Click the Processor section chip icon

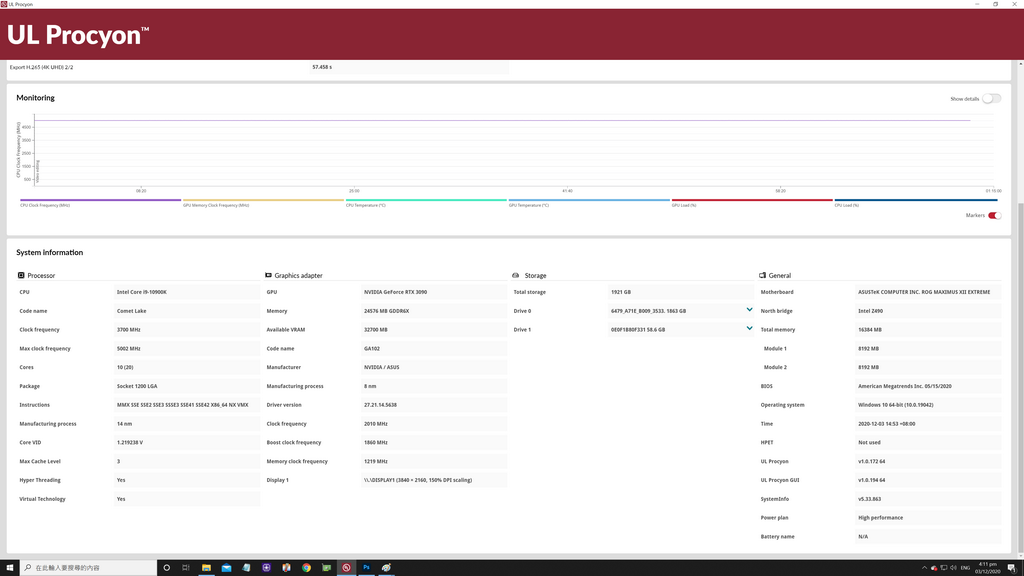21,276
